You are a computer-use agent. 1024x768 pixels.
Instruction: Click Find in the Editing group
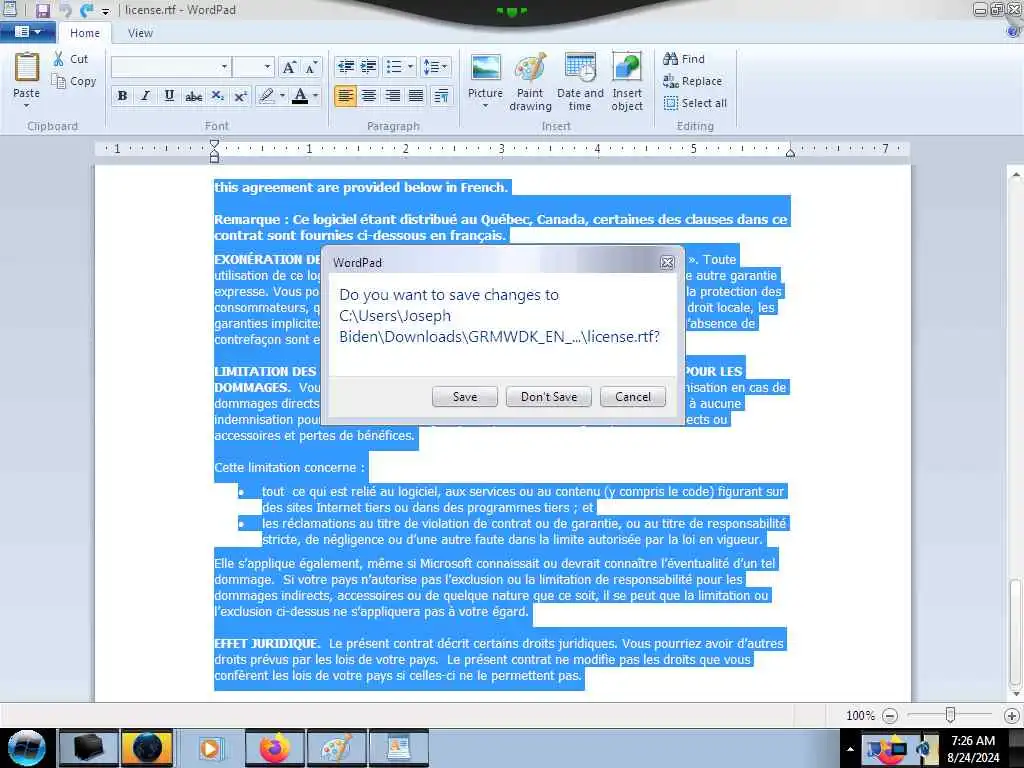[x=684, y=59]
